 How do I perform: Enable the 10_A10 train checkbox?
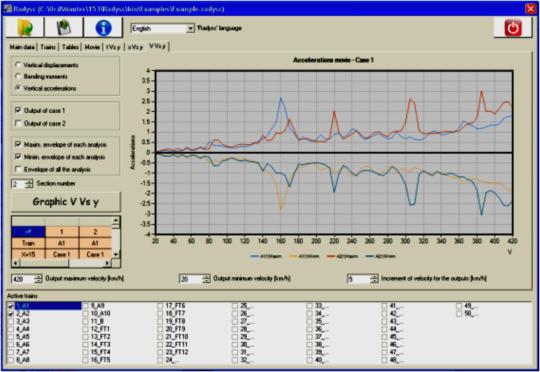point(85,313)
